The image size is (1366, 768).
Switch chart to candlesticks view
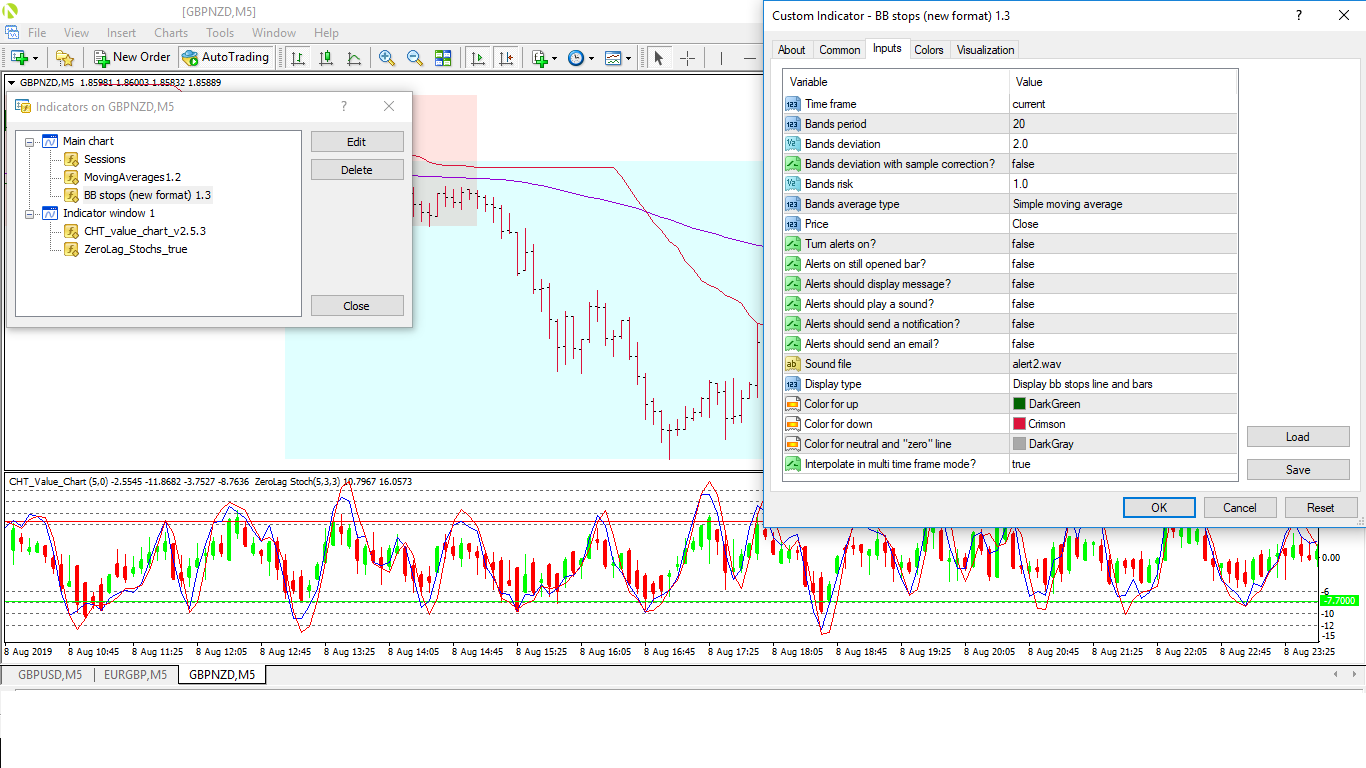(326, 58)
